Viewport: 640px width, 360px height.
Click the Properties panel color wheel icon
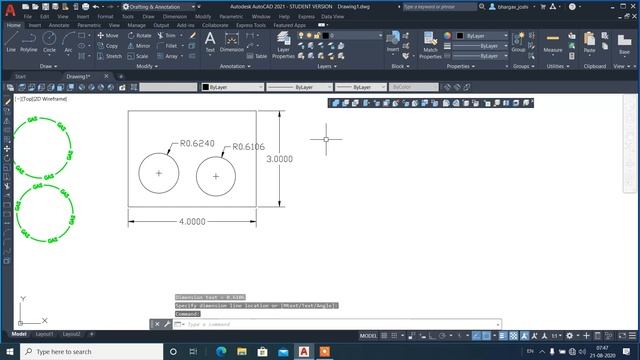[447, 36]
